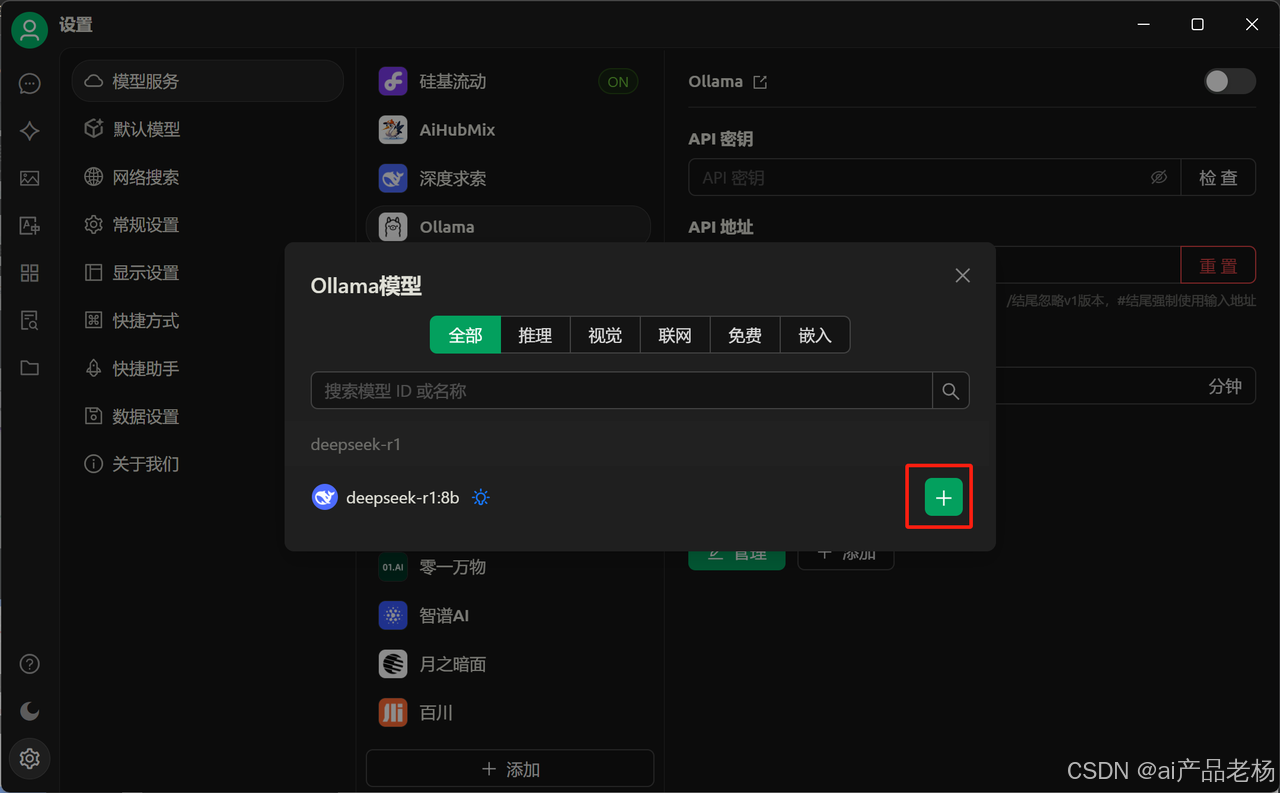Viewport: 1280px width, 793px height.
Task: Open the mini apps grid sidebar icon
Action: 30,273
